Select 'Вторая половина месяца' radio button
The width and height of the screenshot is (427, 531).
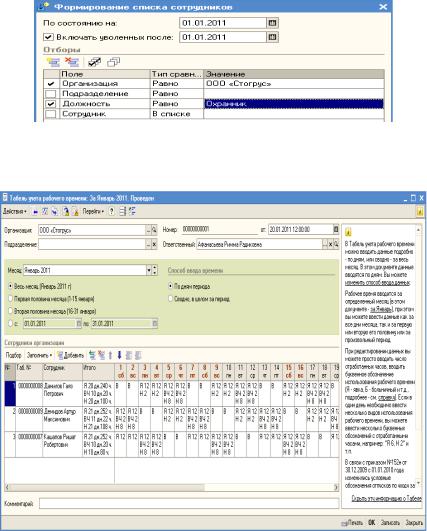[x=10, y=311]
